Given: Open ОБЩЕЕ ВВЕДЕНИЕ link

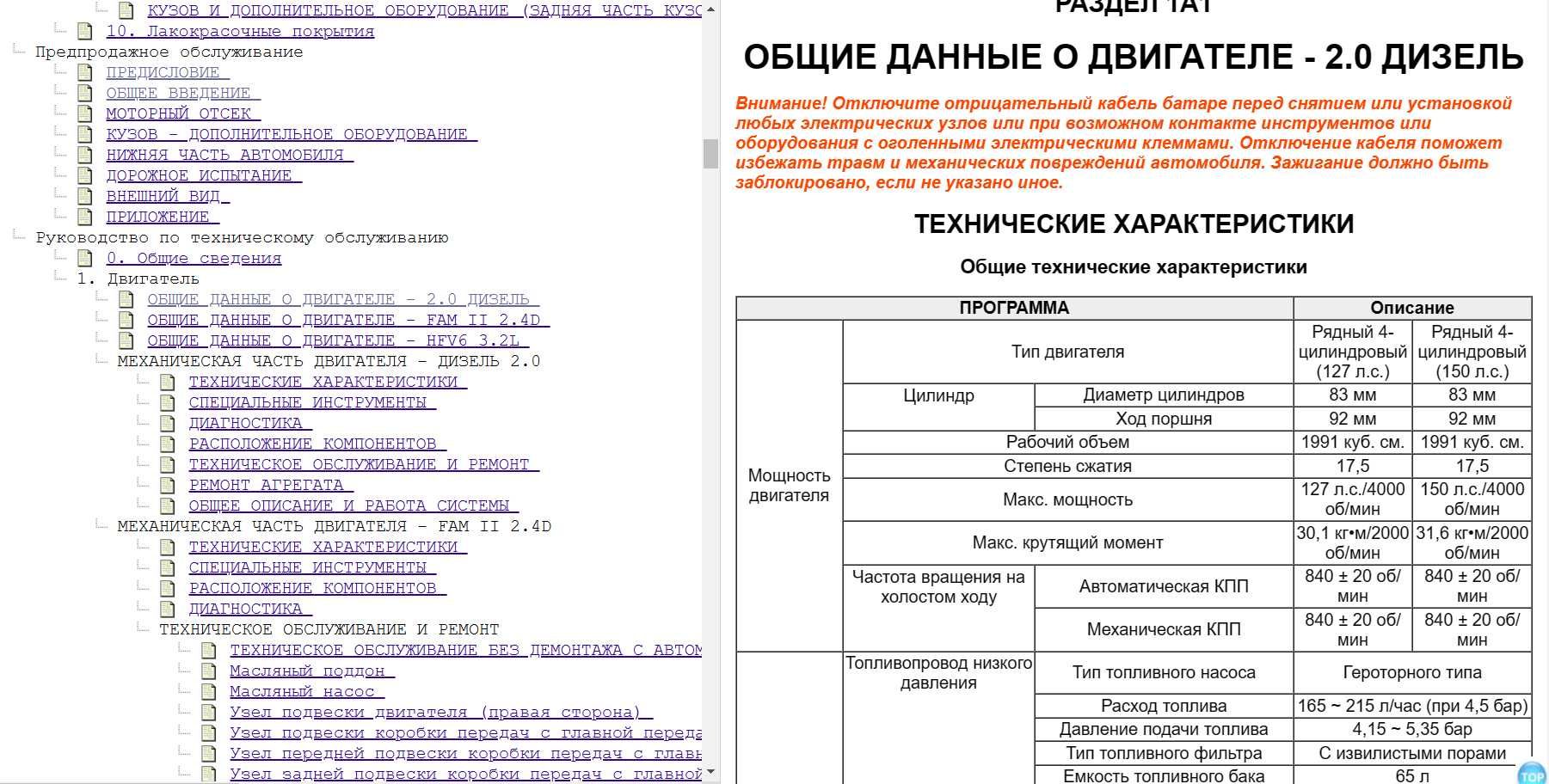Looking at the screenshot, I should (183, 93).
